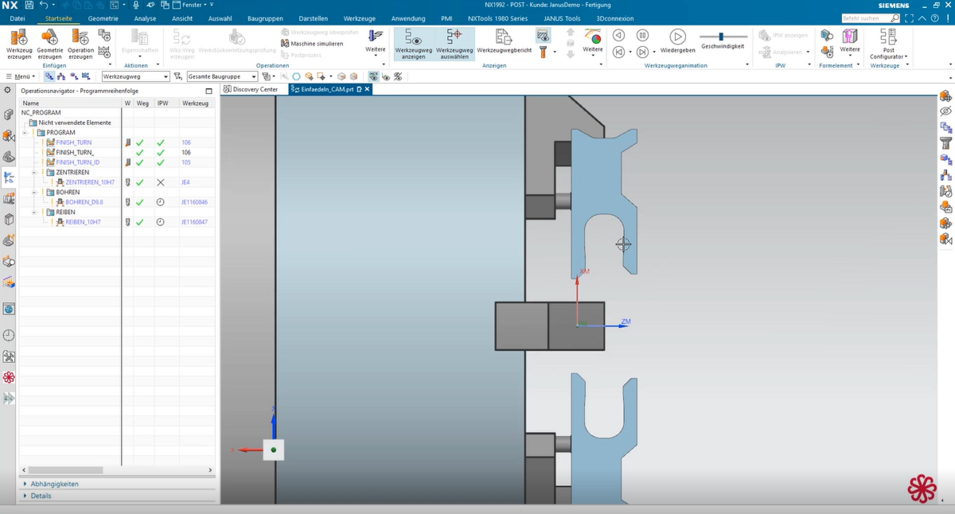955x514 pixels.
Task: Open the history clock sidebar icon
Action: pos(9,336)
